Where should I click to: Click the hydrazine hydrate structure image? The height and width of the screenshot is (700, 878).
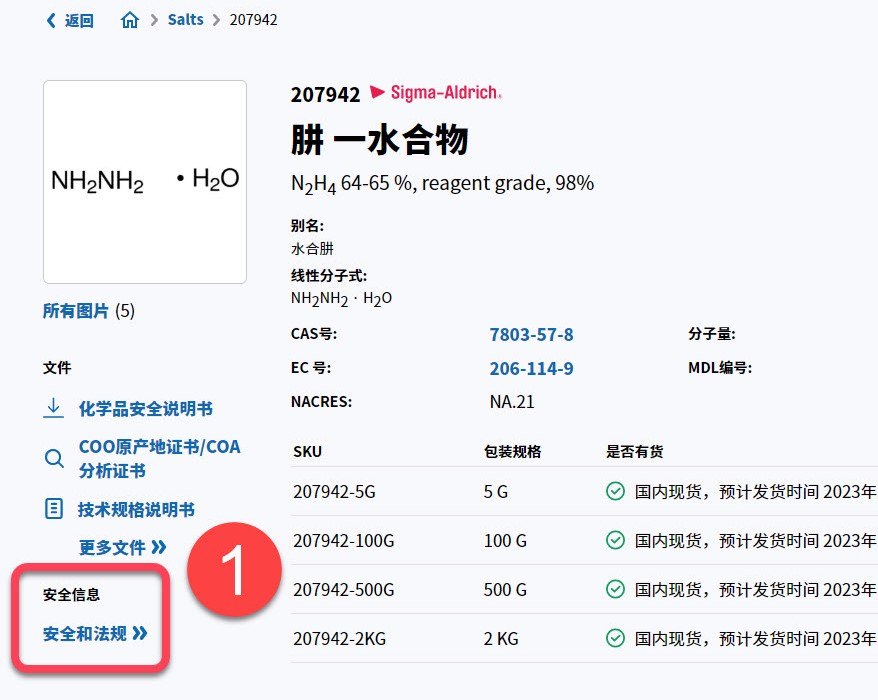pyautogui.click(x=145, y=181)
